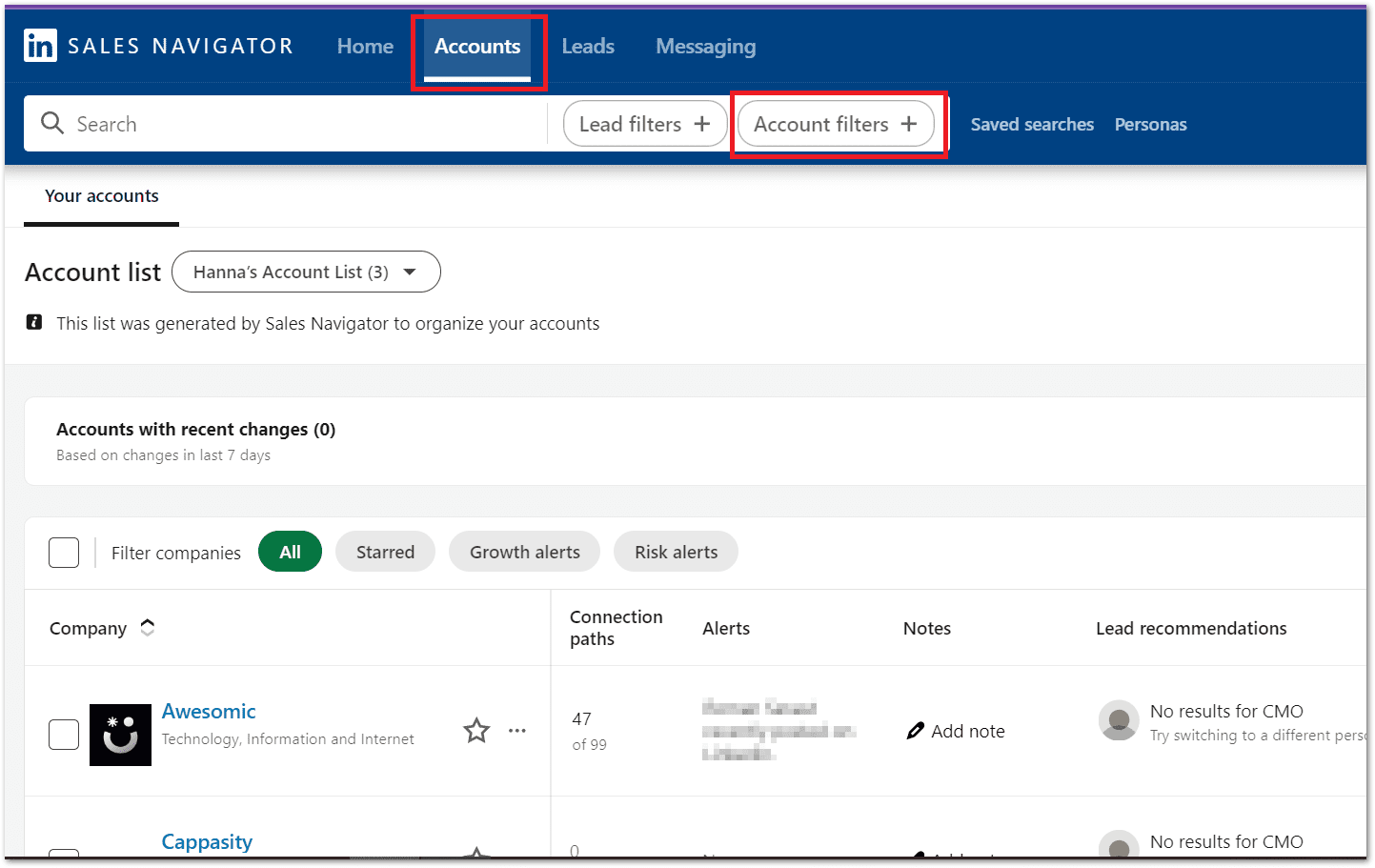Viewport: 1375px width, 868px height.
Task: Click the pencil icon for Add note
Action: tap(916, 731)
